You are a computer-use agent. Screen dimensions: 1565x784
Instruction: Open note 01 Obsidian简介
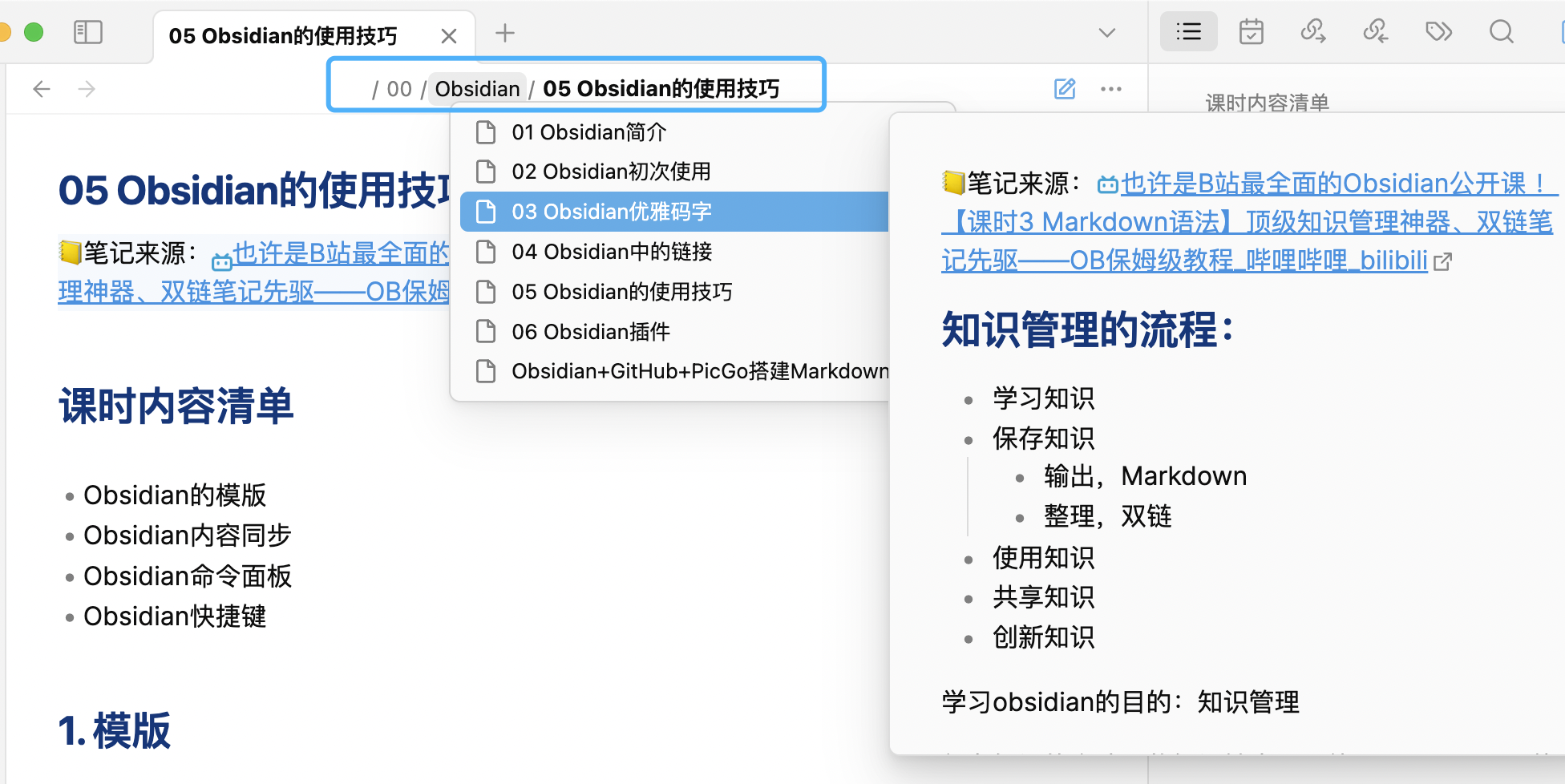point(673,131)
